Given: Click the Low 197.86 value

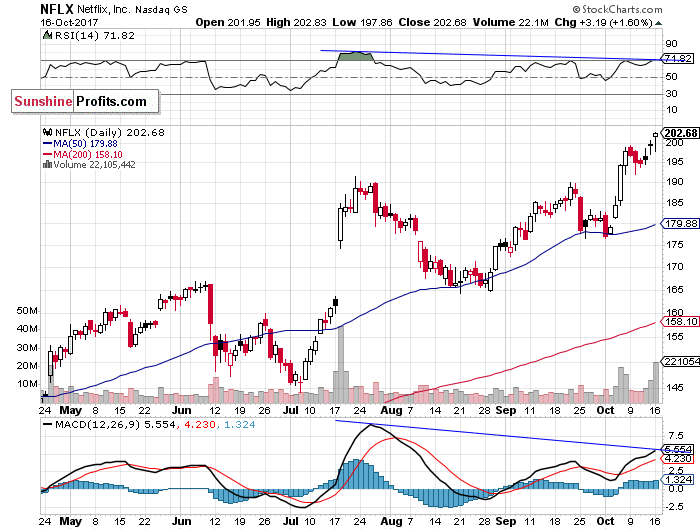Looking at the screenshot, I should 362,22.
